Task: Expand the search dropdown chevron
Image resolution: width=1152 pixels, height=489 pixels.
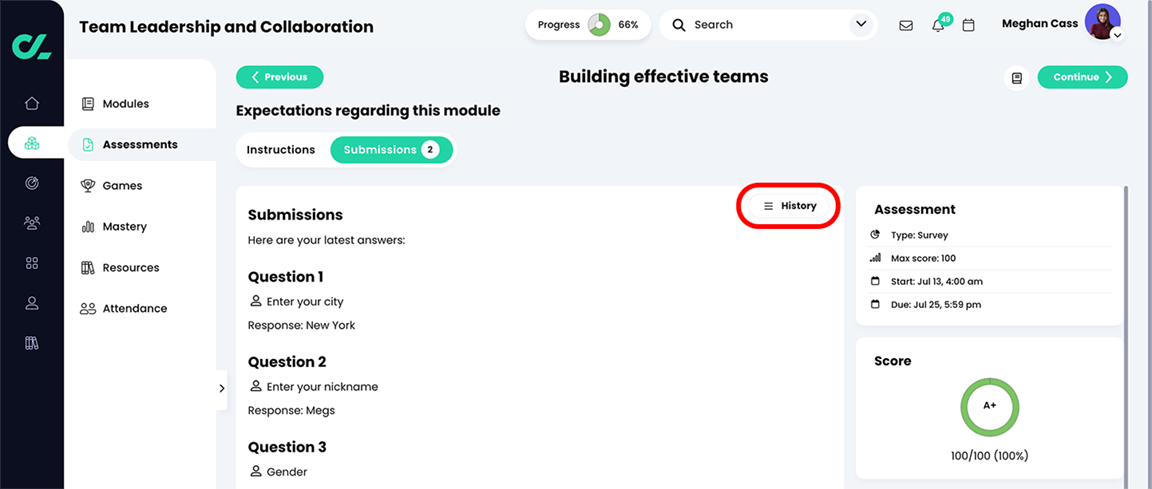Action: [860, 25]
